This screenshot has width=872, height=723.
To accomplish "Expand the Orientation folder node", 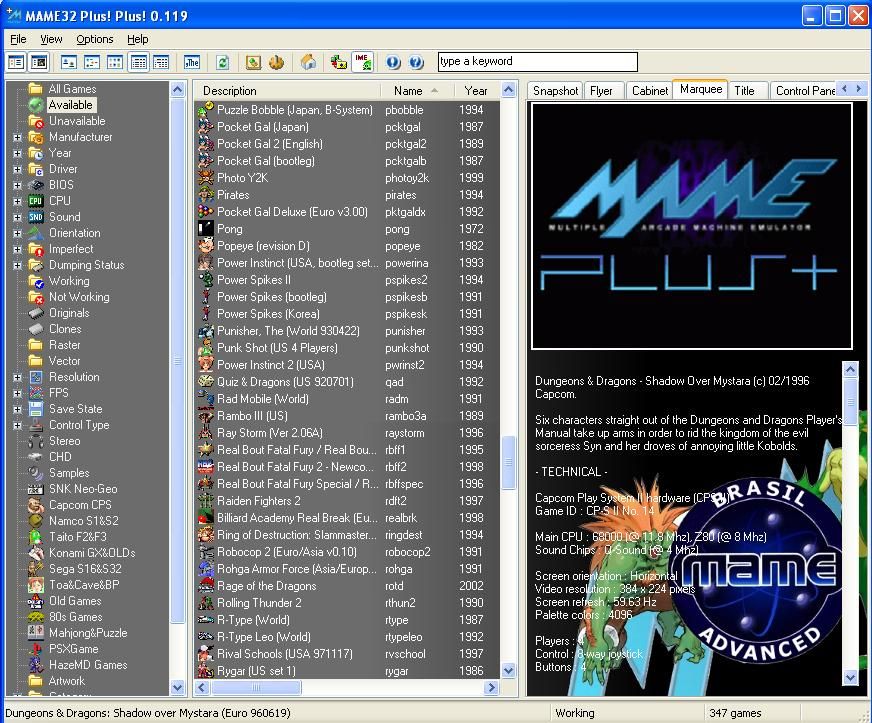I will 17,234.
